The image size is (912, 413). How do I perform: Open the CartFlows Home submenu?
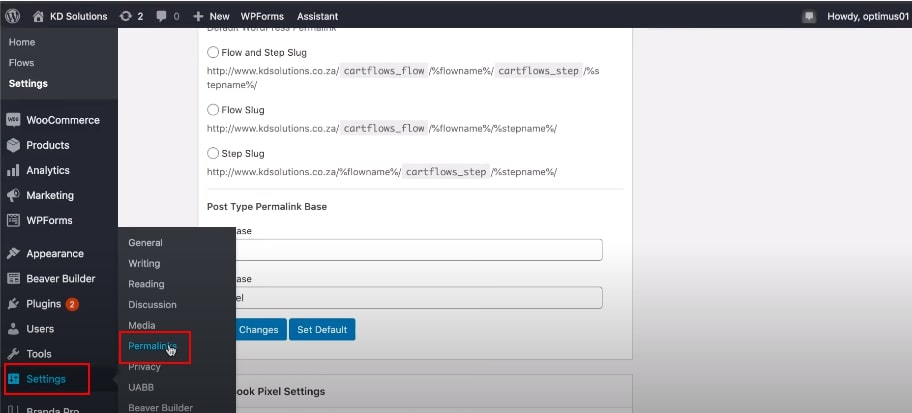point(22,42)
